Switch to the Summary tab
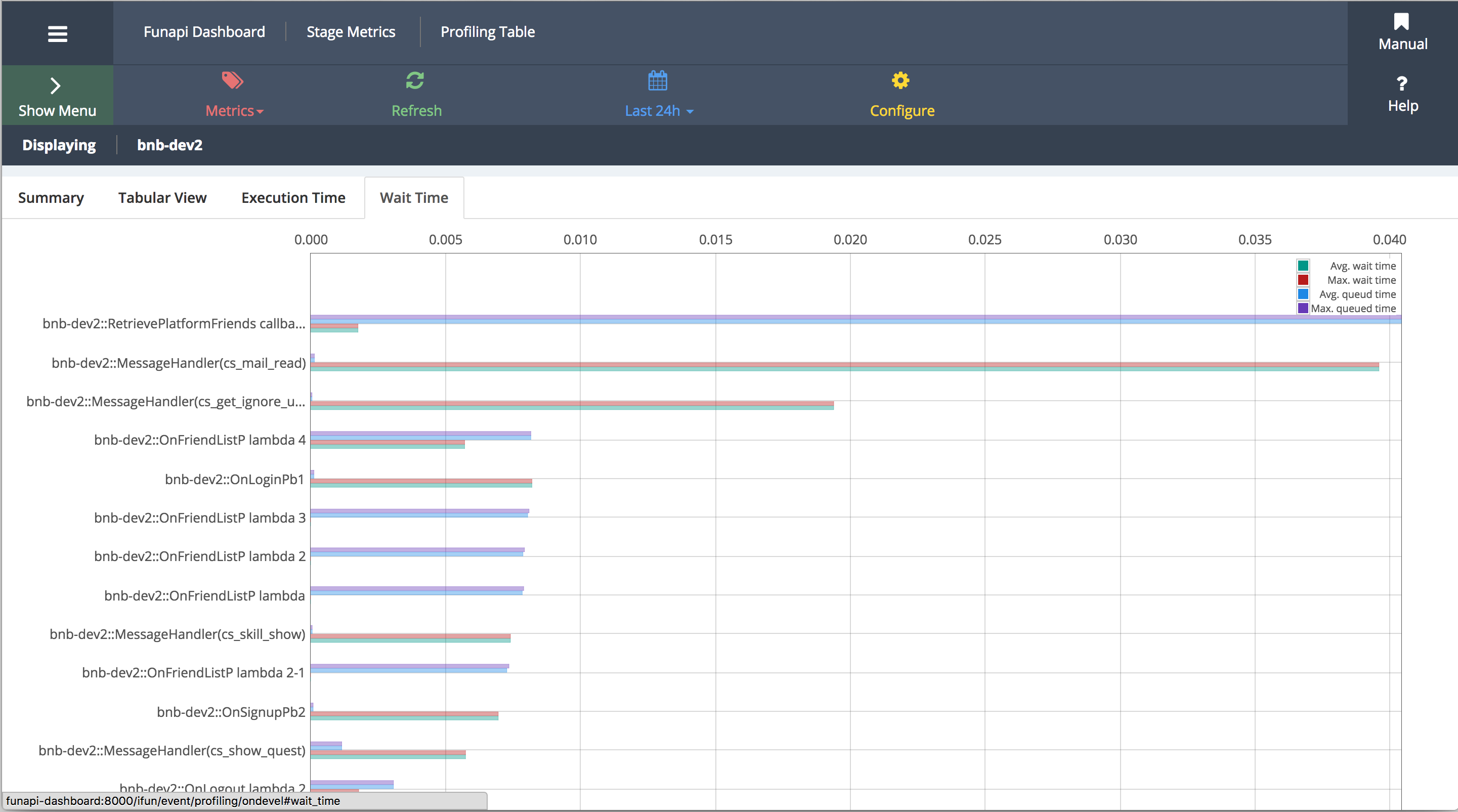Image resolution: width=1458 pixels, height=812 pixels. (x=51, y=197)
